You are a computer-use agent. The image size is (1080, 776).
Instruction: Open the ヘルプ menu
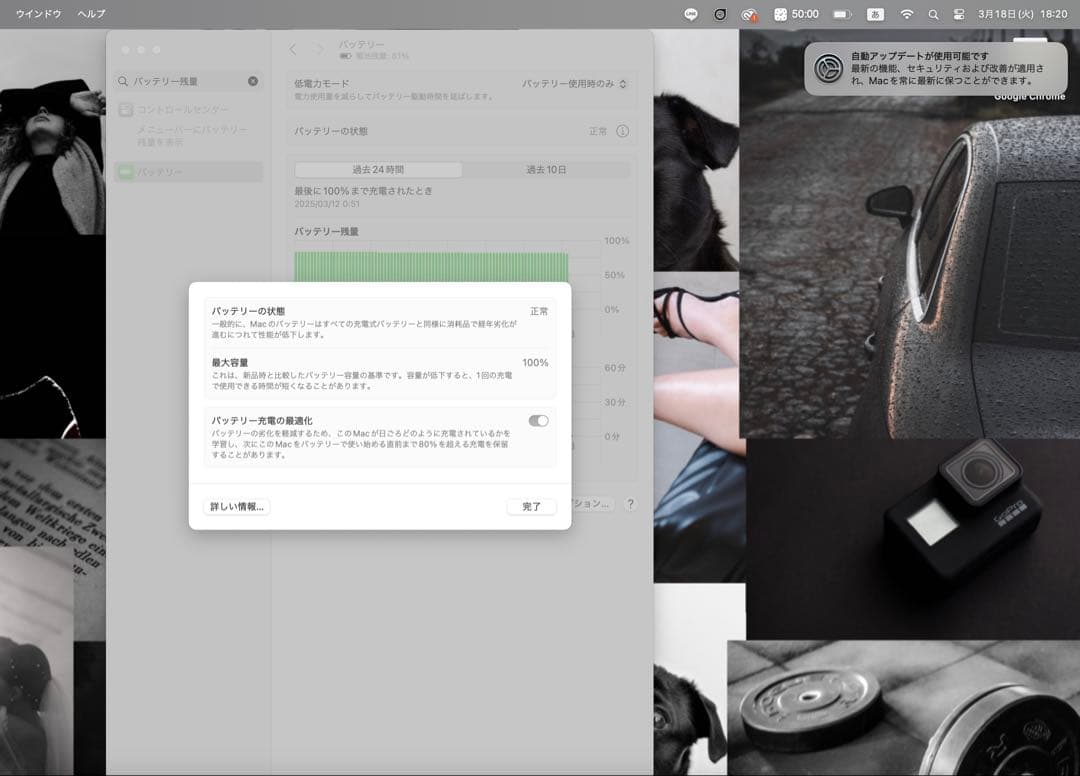click(x=93, y=14)
